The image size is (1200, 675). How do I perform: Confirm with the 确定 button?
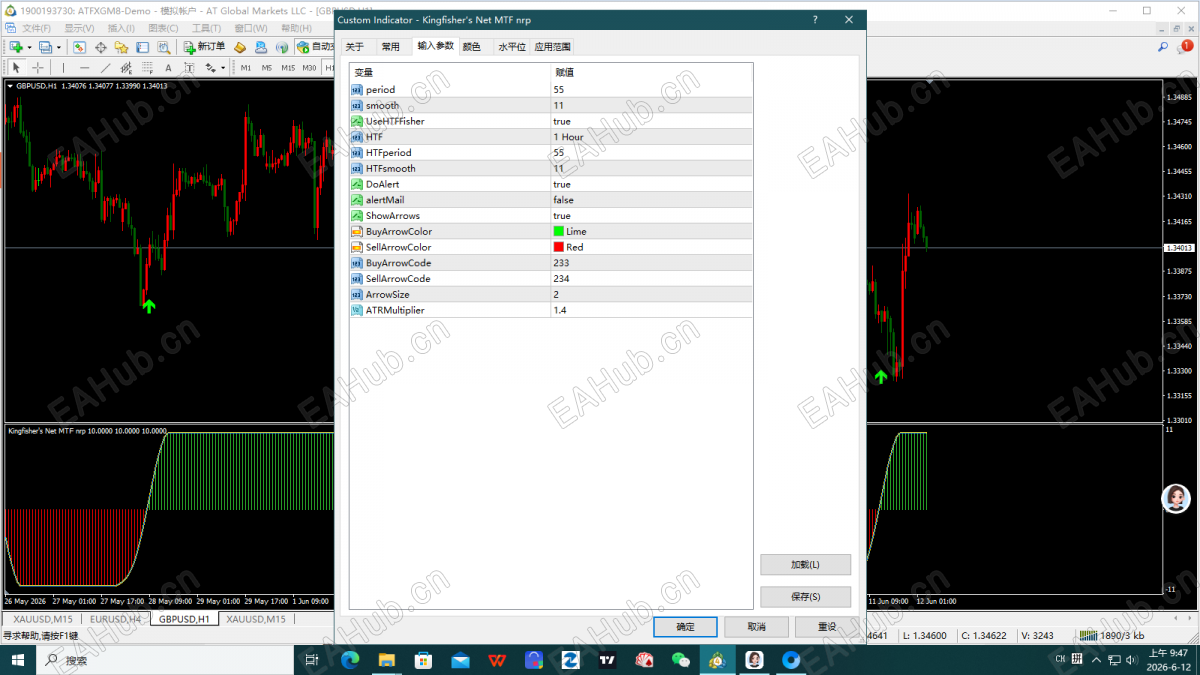[x=685, y=627]
